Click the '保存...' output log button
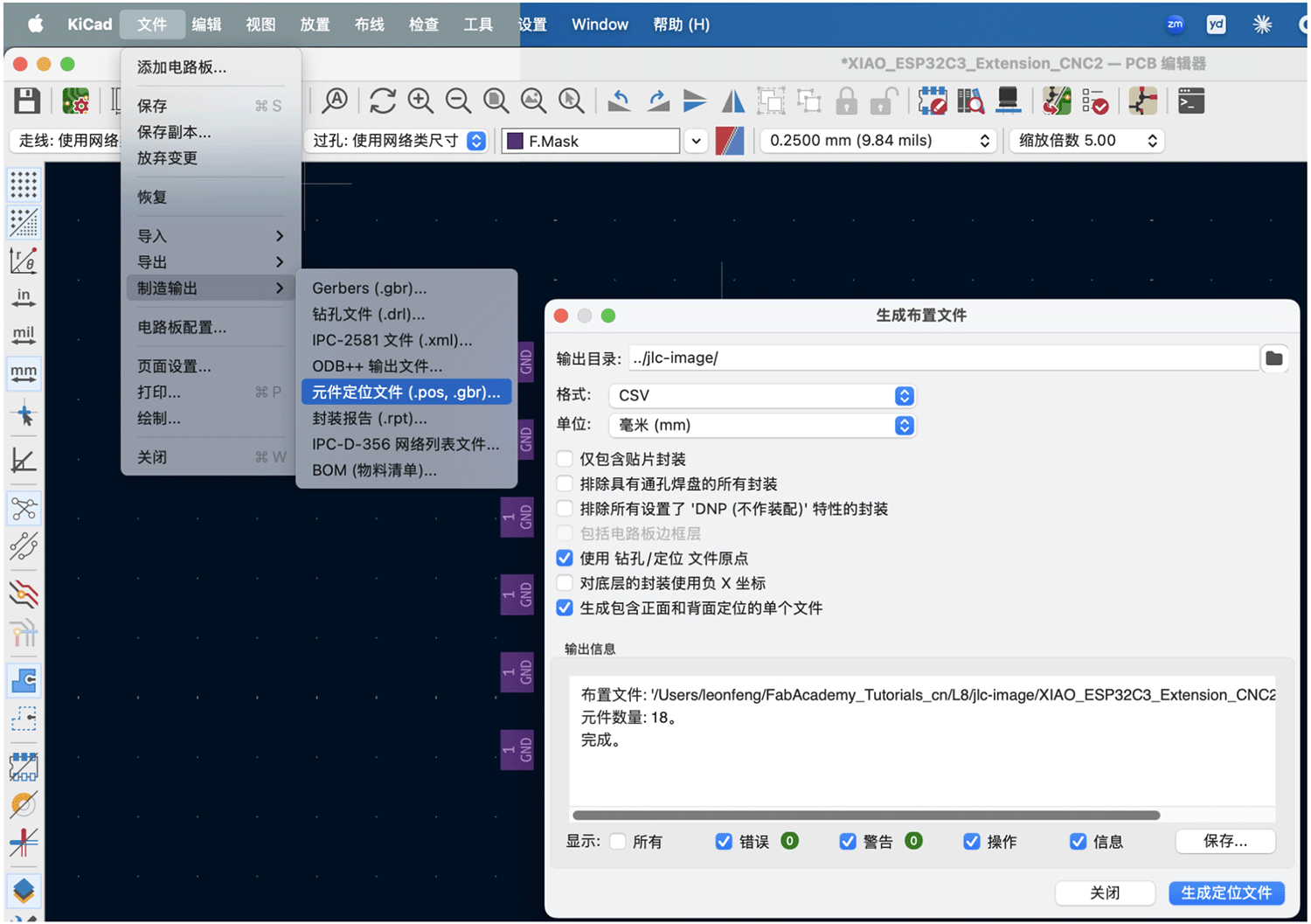 tap(1225, 841)
